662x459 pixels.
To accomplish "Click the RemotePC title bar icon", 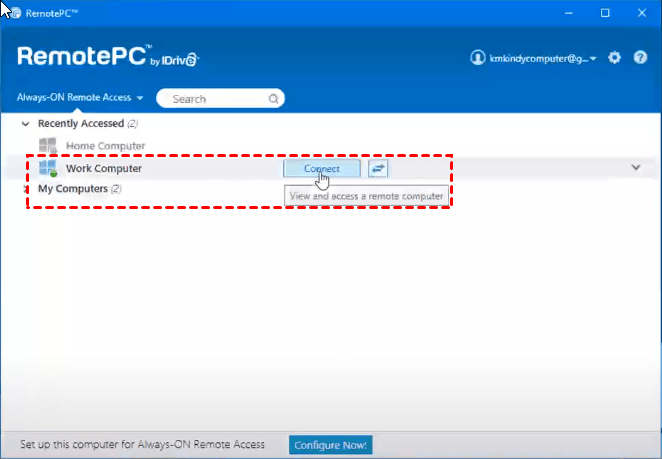I will 16,13.
